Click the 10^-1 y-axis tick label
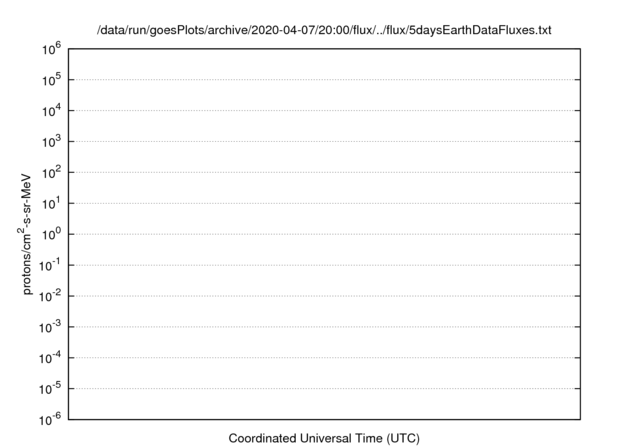This screenshot has height=448, width=640. point(50,265)
